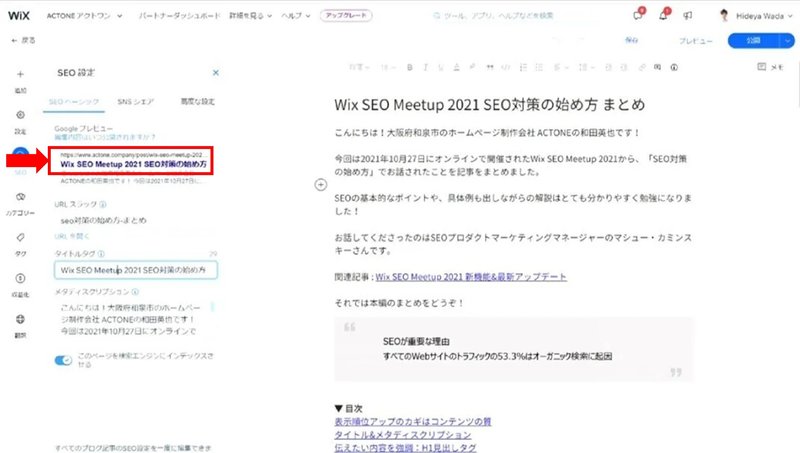This screenshot has height=453, width=800.
Task: Open the notes (メモ) panel
Action: click(x=770, y=67)
